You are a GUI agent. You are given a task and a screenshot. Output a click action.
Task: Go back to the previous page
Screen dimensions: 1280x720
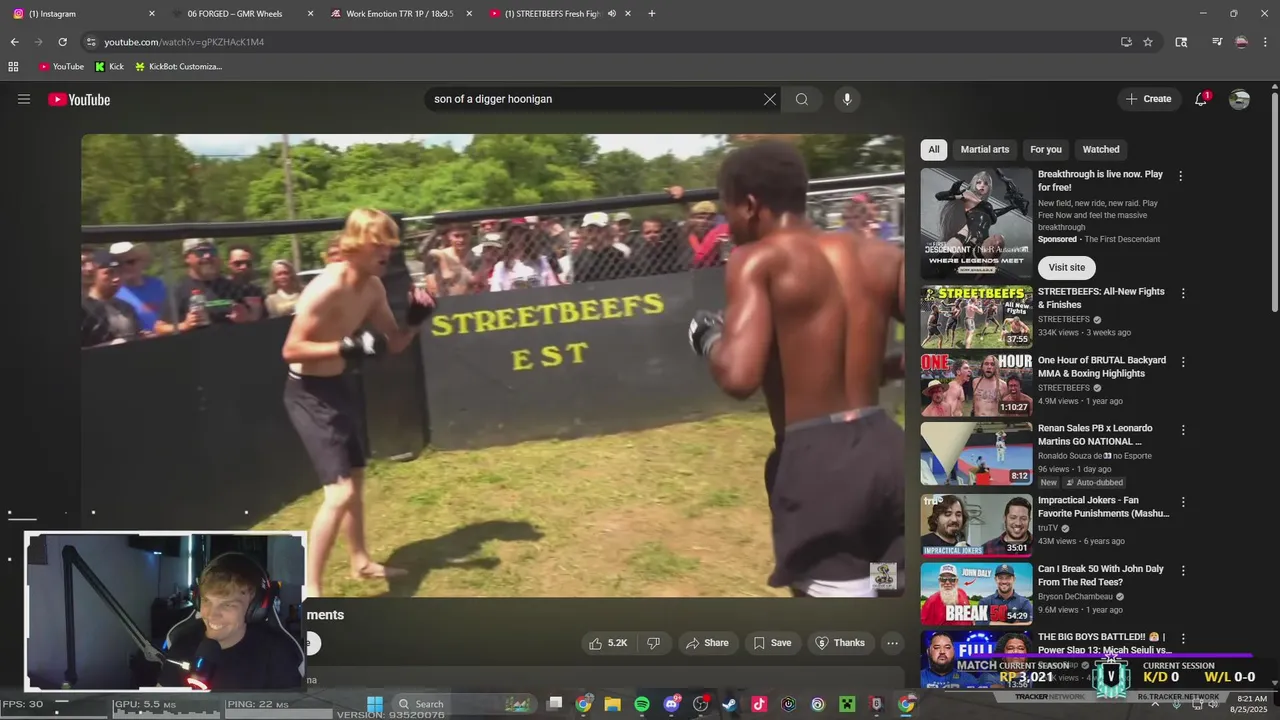(14, 42)
